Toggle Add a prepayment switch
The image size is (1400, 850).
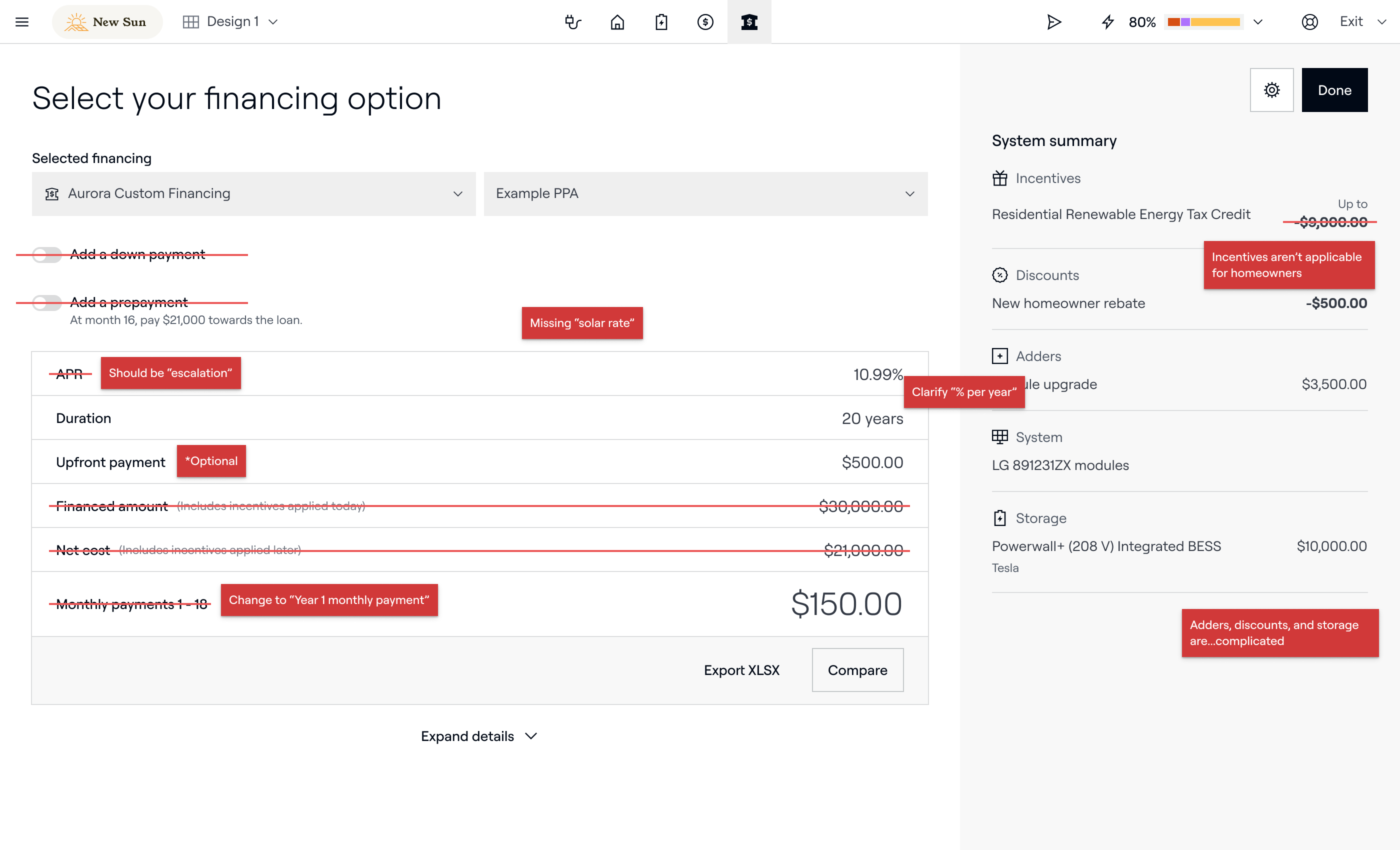pos(46,302)
